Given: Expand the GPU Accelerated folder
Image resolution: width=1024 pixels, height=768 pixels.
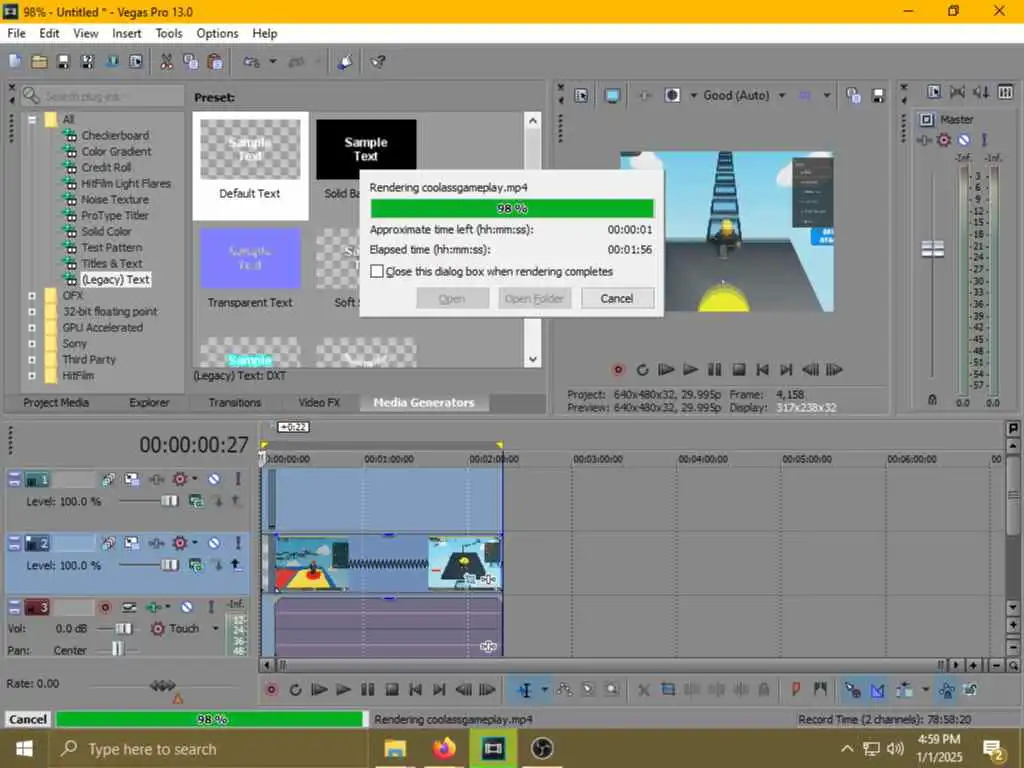Looking at the screenshot, I should coord(31,328).
